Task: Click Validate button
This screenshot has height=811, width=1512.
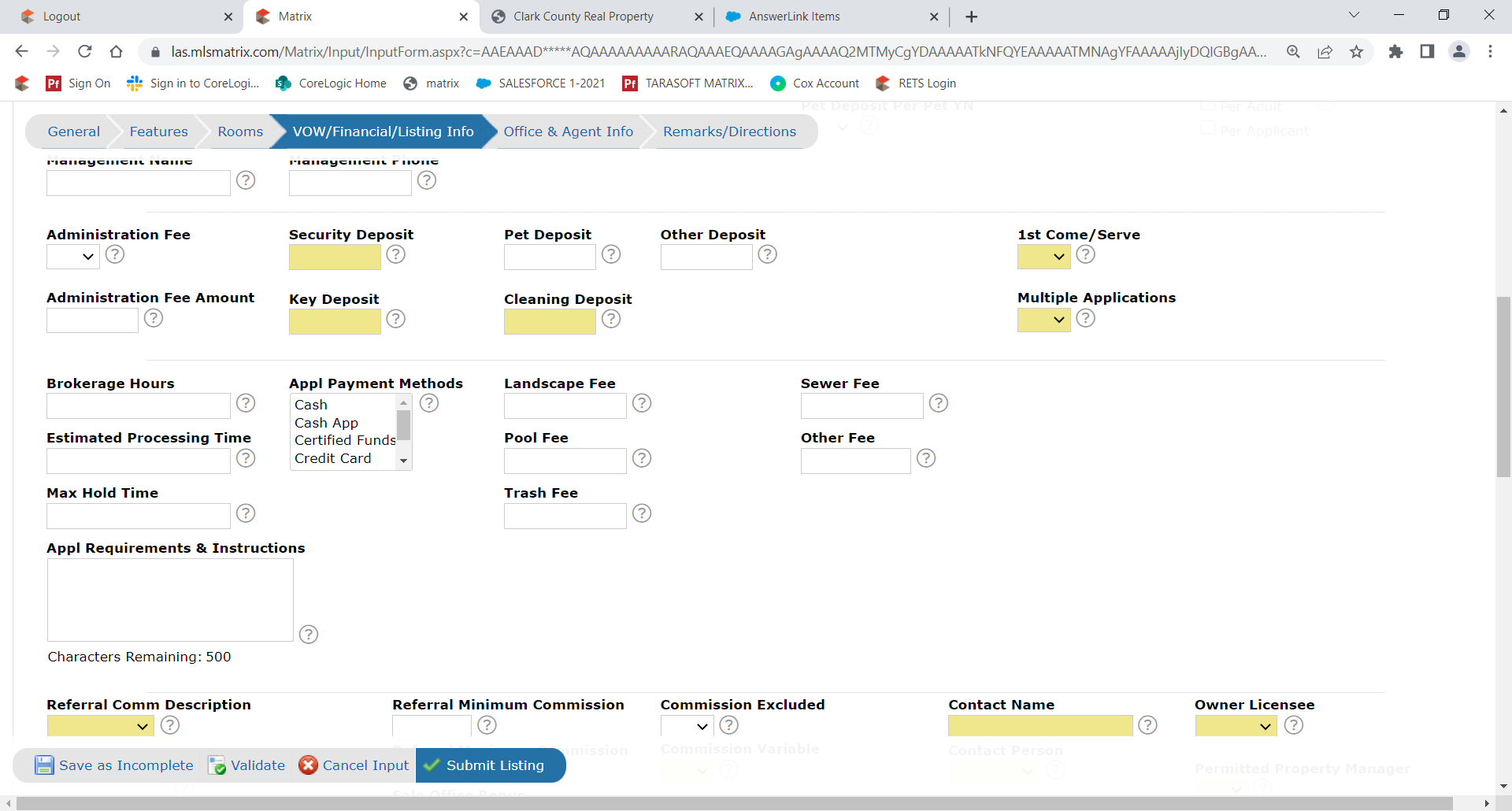Action: coord(247,765)
